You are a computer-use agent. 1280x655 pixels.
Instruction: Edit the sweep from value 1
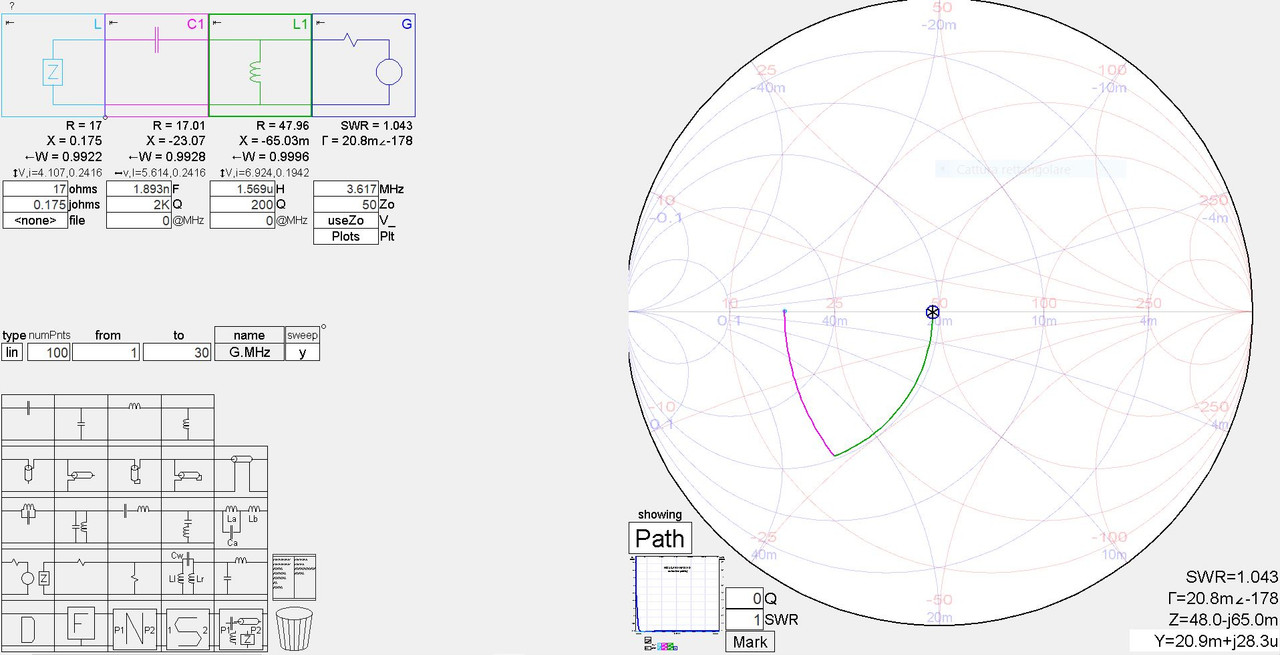click(x=107, y=352)
